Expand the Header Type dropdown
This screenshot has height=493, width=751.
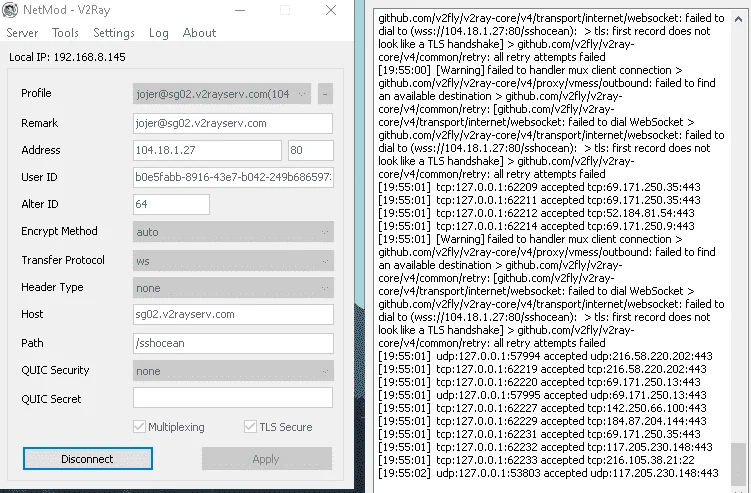[233, 288]
